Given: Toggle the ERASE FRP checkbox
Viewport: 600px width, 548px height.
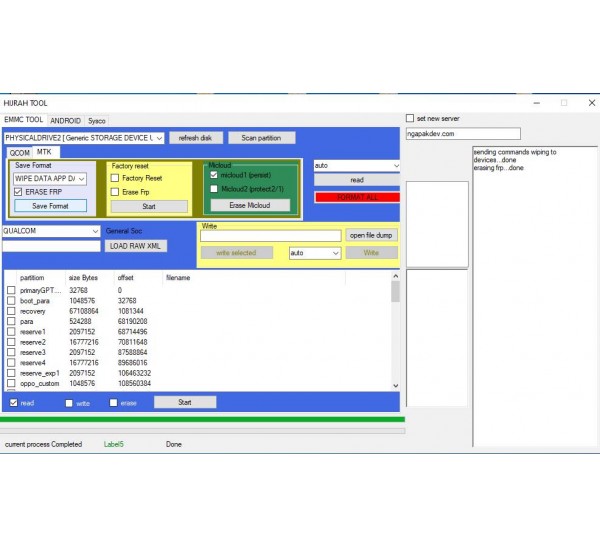Looking at the screenshot, I should [18, 192].
